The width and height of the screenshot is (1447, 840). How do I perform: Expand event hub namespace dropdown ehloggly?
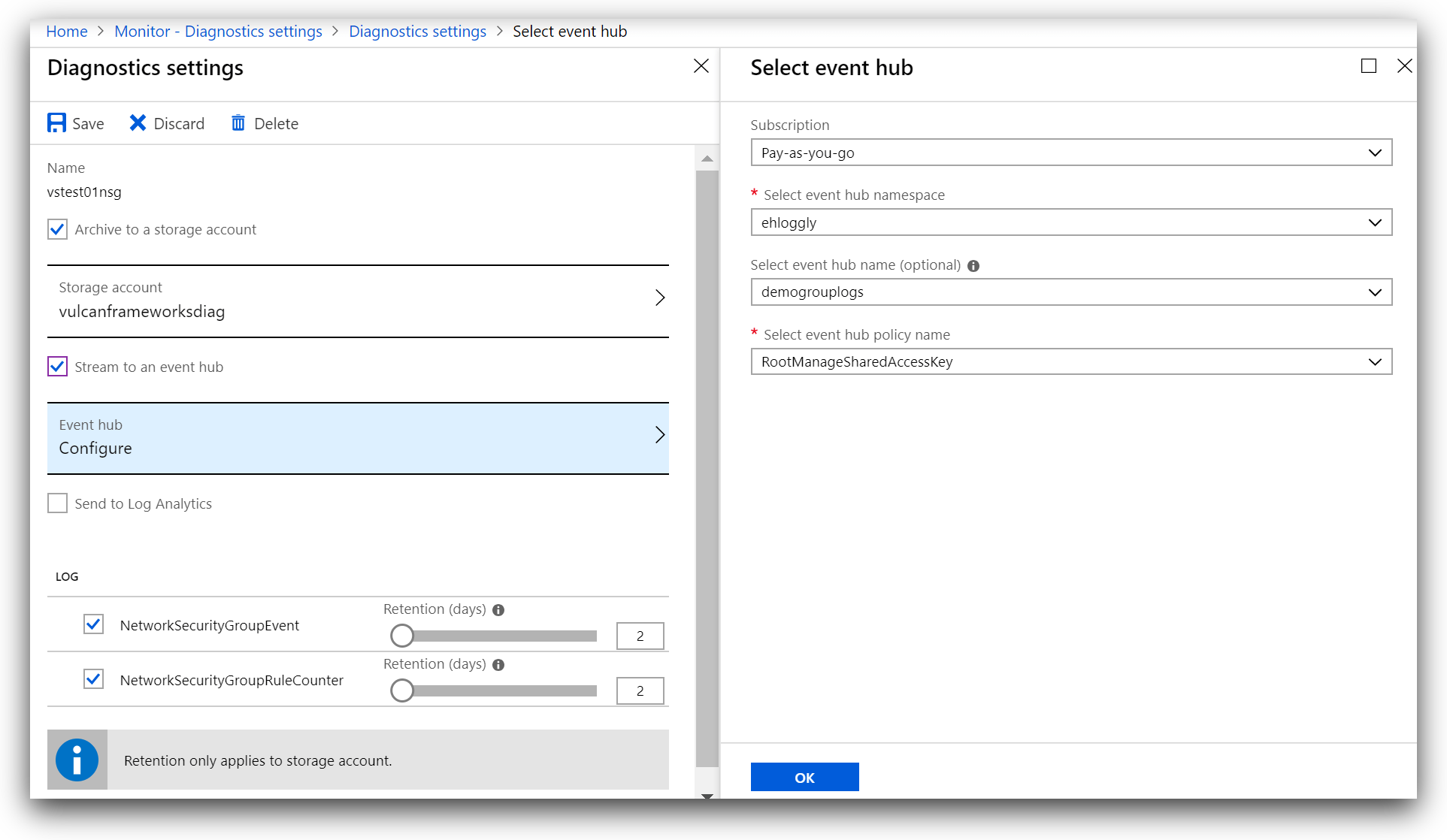[1071, 222]
